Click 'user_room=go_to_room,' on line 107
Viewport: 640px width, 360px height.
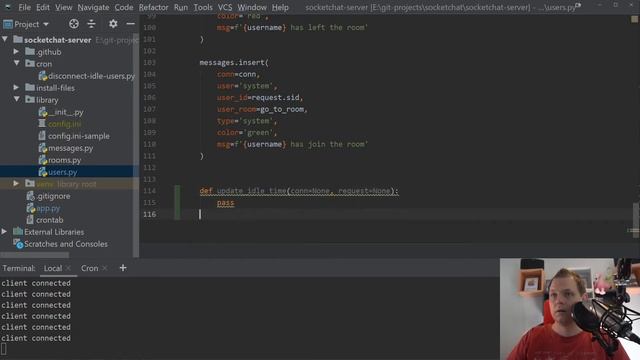(262, 109)
